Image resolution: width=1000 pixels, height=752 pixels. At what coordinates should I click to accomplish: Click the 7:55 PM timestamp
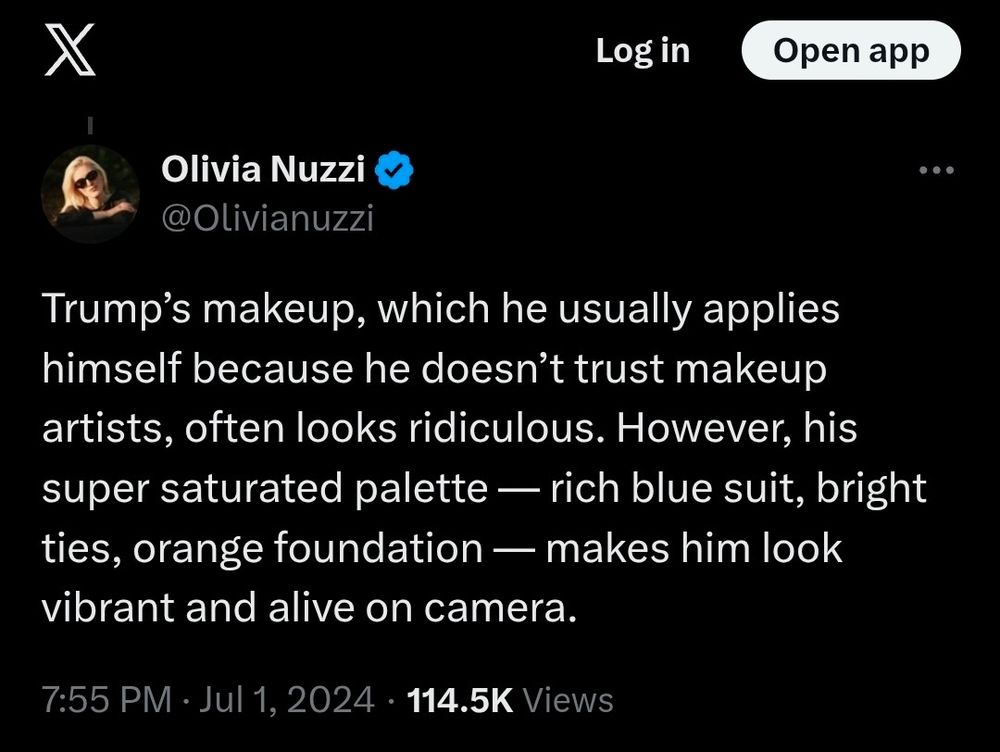(x=105, y=699)
